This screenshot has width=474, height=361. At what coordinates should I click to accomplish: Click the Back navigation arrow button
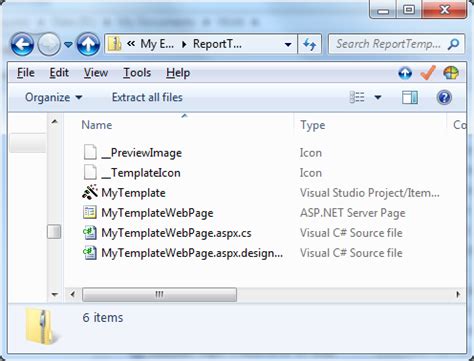coord(22,44)
